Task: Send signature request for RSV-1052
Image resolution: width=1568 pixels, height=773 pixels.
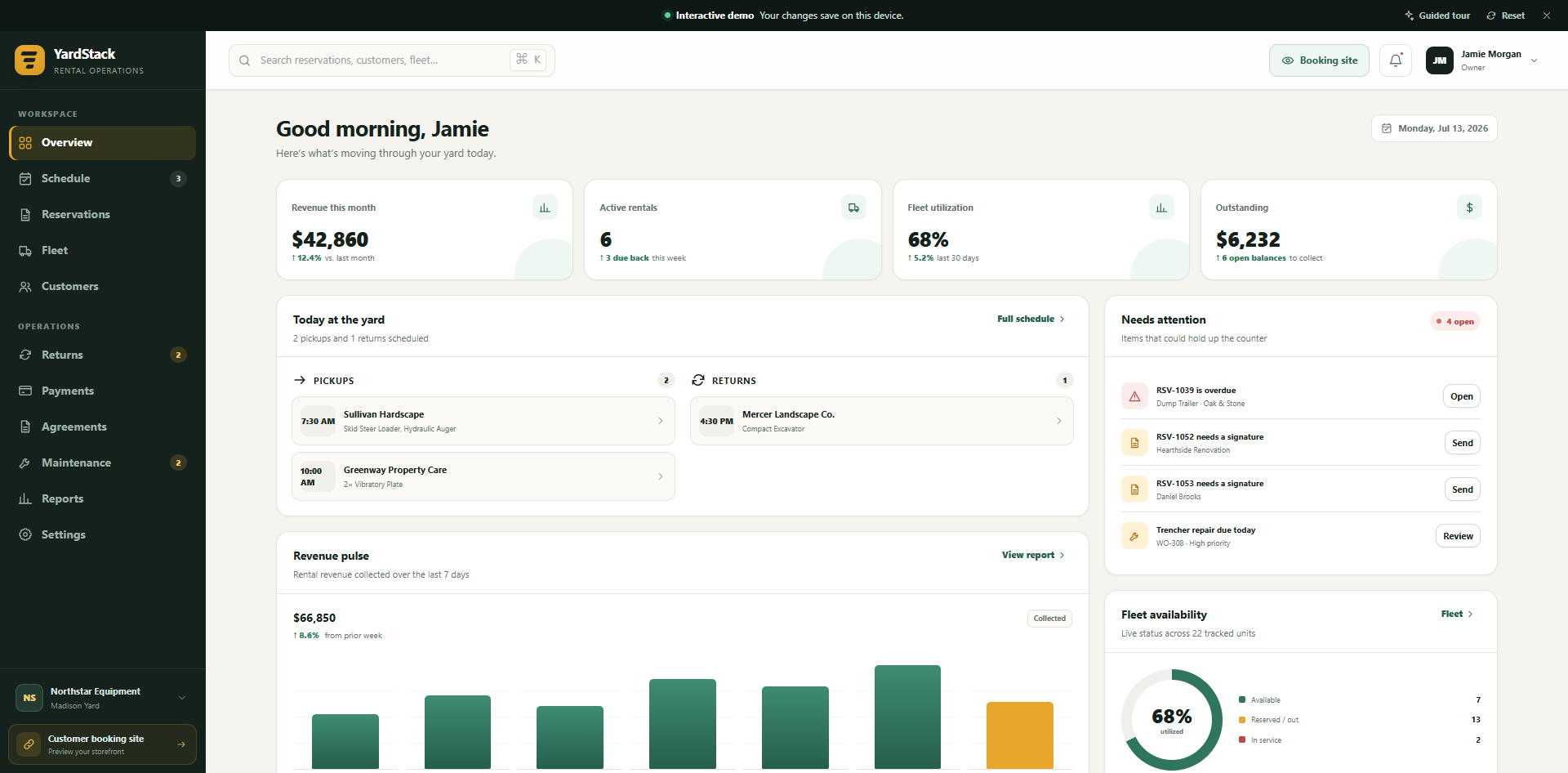Action: (1463, 443)
